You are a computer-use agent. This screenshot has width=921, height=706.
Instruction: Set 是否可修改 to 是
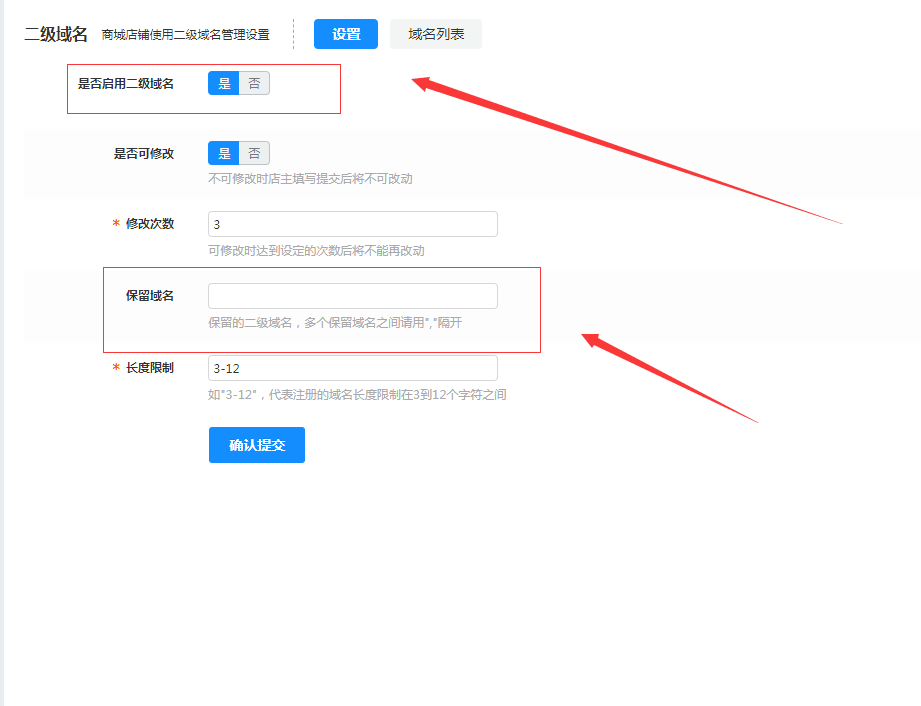224,154
